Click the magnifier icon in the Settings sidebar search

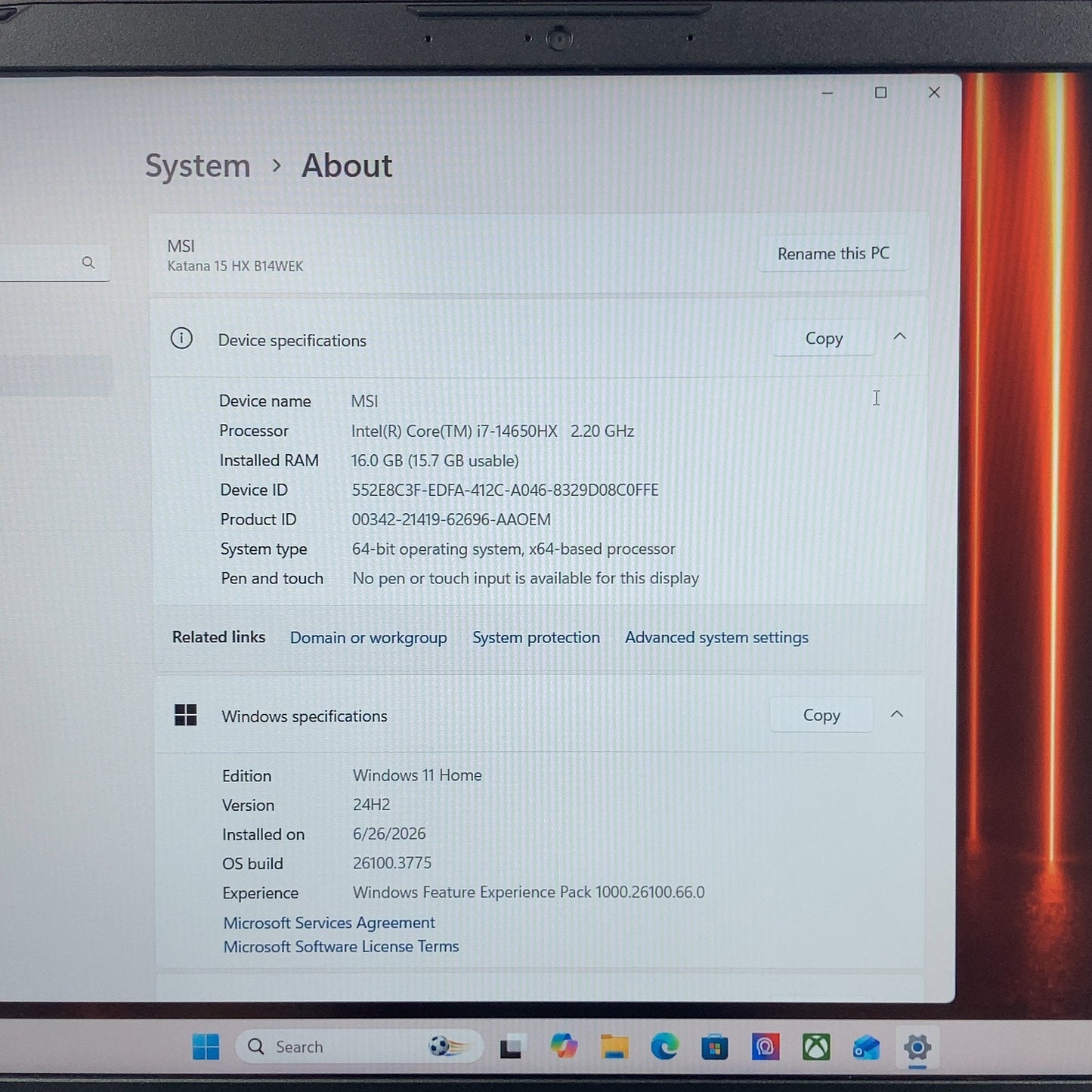tap(88, 263)
